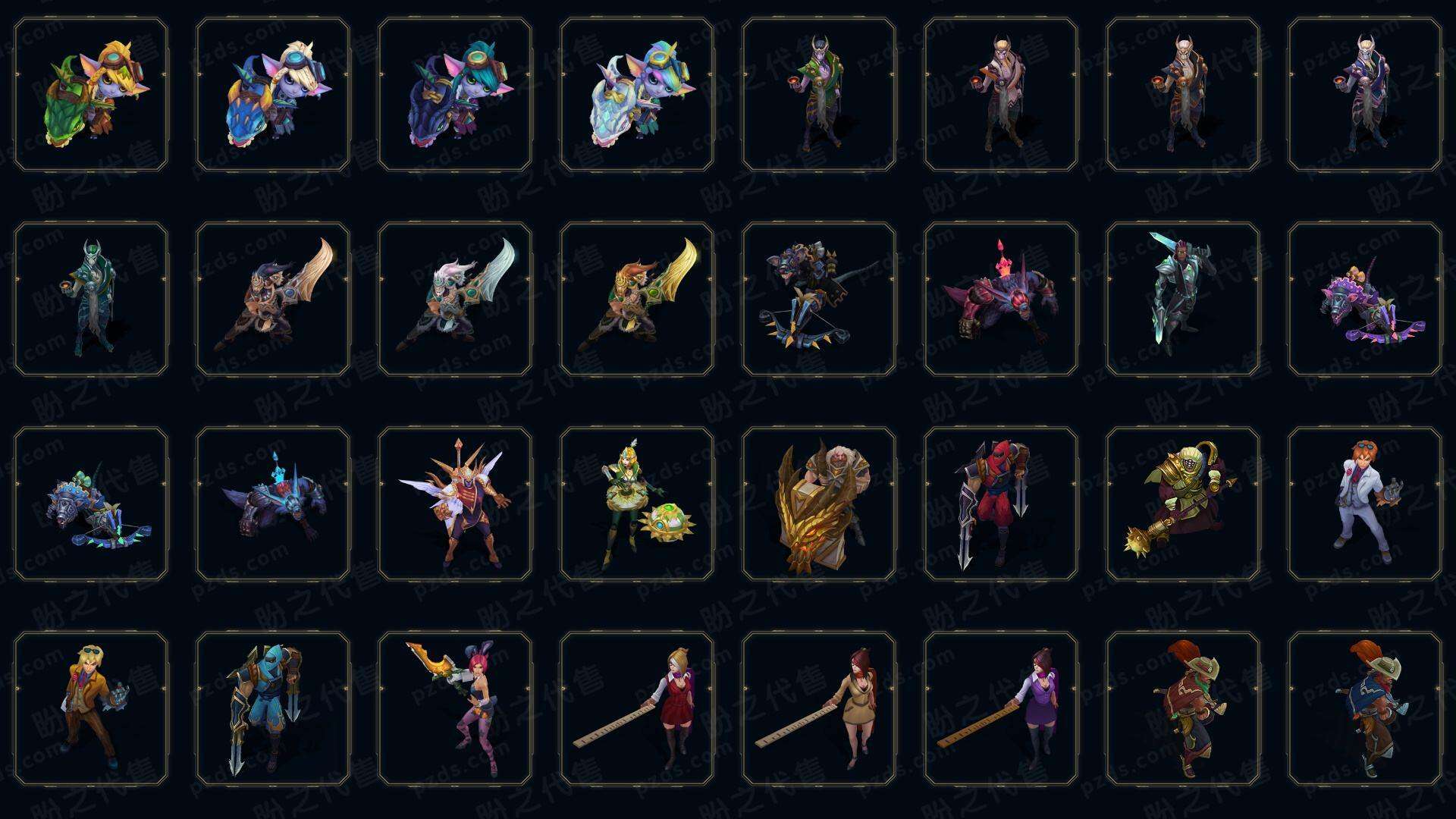Choose the golden winged shield knight skin
The image size is (1456, 819).
tap(819, 504)
